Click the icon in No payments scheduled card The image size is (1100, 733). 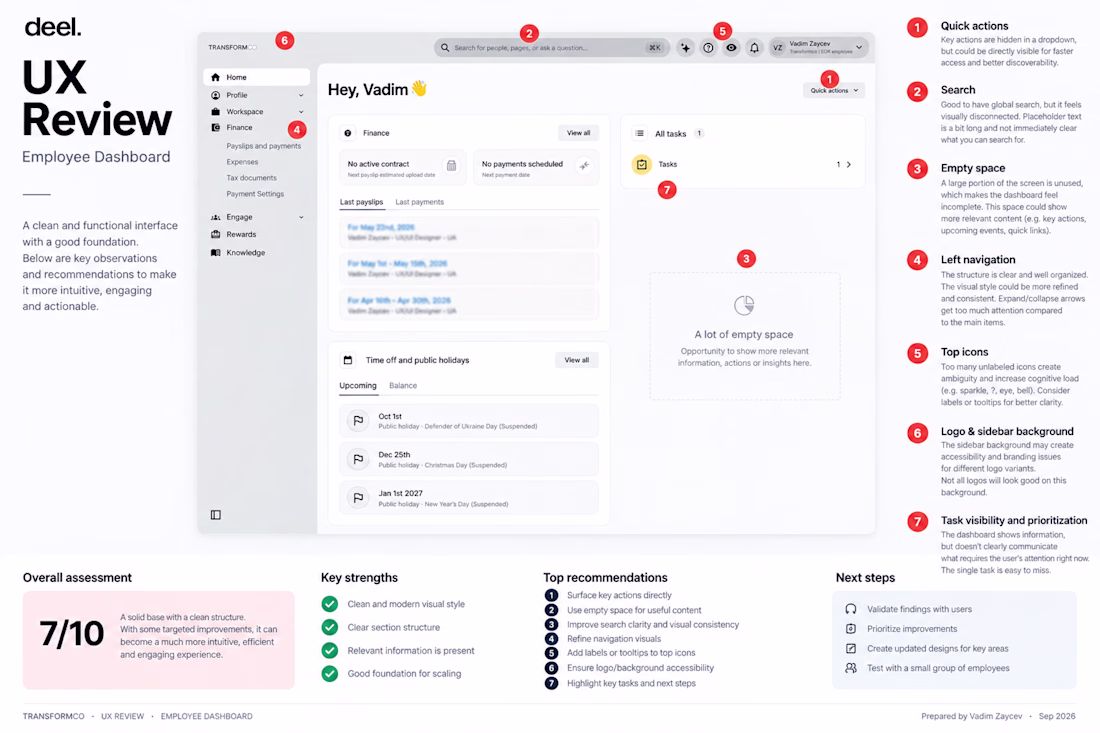click(x=584, y=166)
